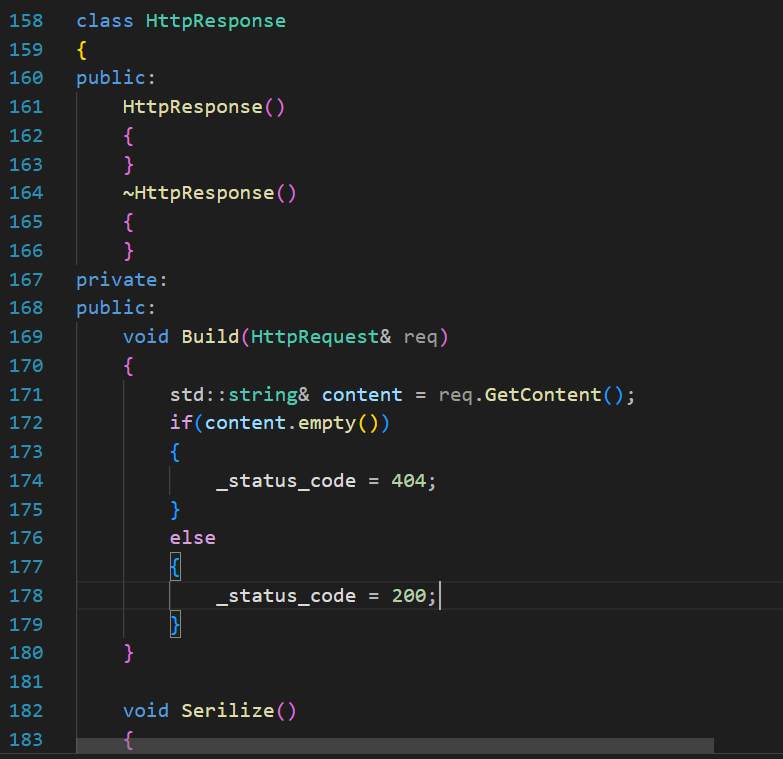Click public: label on line 168
Screen dimensions: 783x759
[x=116, y=308]
